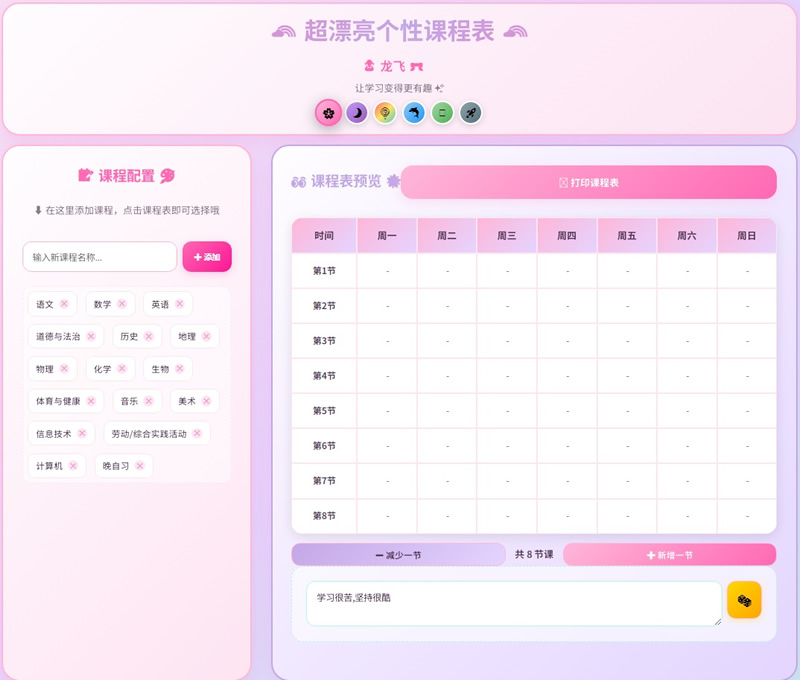Select the 周一 第1节 table cell
Screen dimensions: 800x680
coord(387,271)
